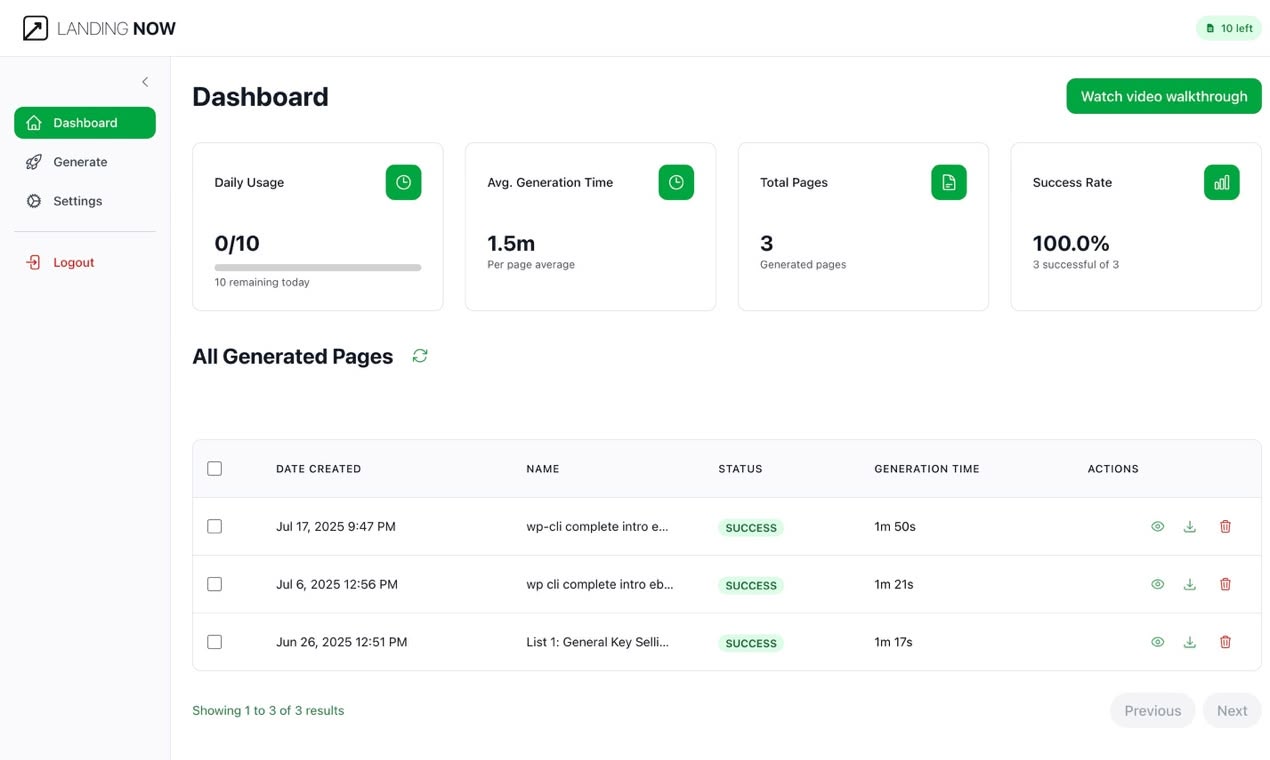Select the Jun 26 row checkbox

click(x=214, y=642)
